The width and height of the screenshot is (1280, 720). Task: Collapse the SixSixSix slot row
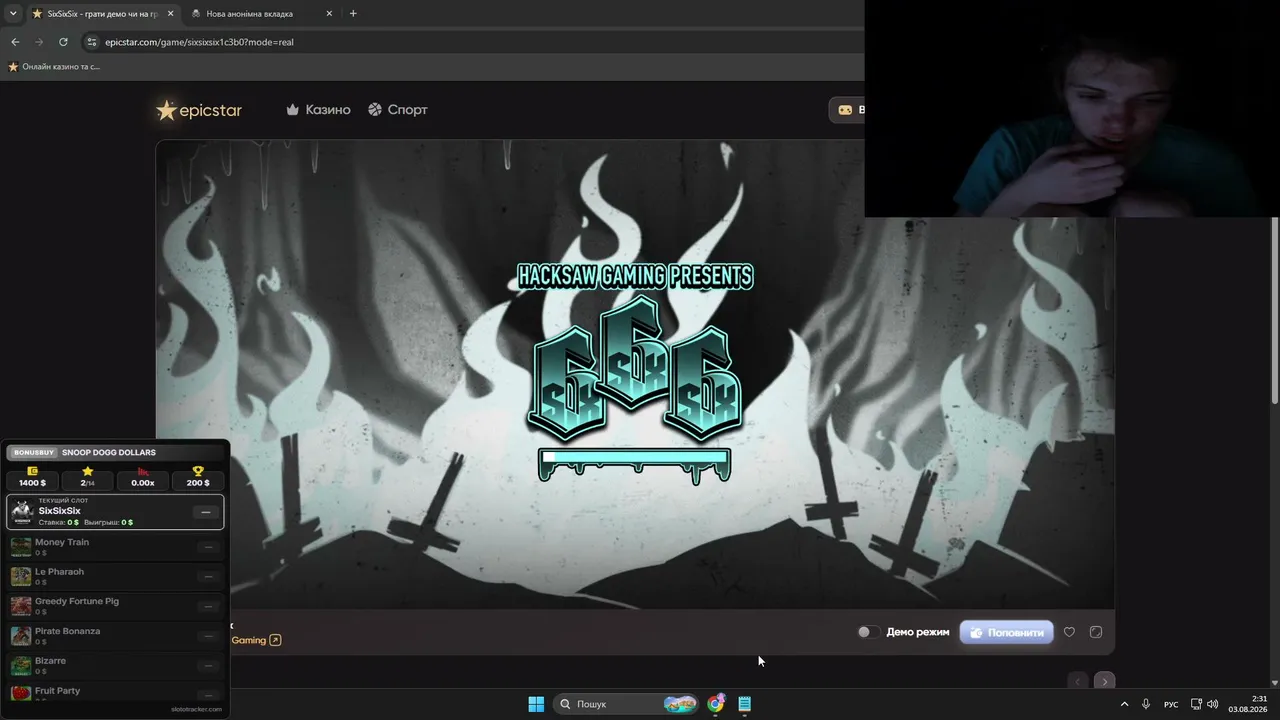tap(206, 512)
